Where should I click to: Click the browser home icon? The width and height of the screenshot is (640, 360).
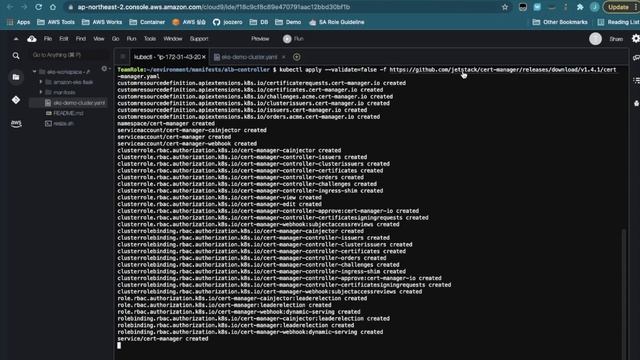[x=53, y=7]
